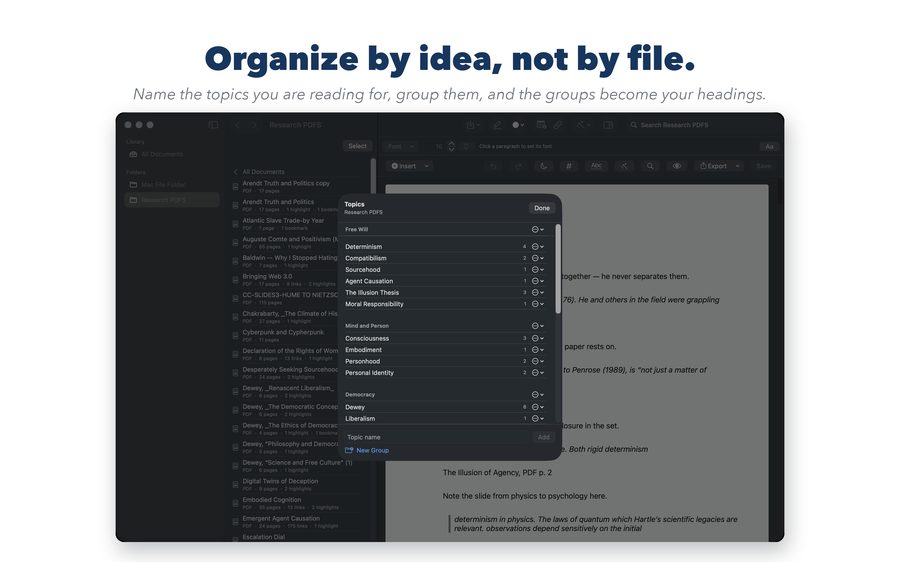This screenshot has width=900, height=562.
Task: Click the undo arrow in the editor toolbar
Action: point(492,166)
